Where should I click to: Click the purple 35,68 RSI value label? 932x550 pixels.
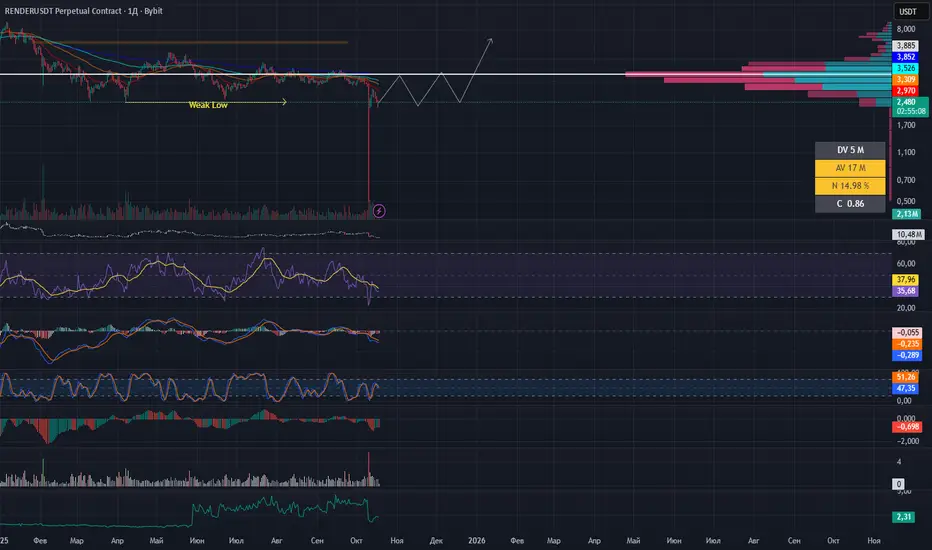pyautogui.click(x=905, y=291)
